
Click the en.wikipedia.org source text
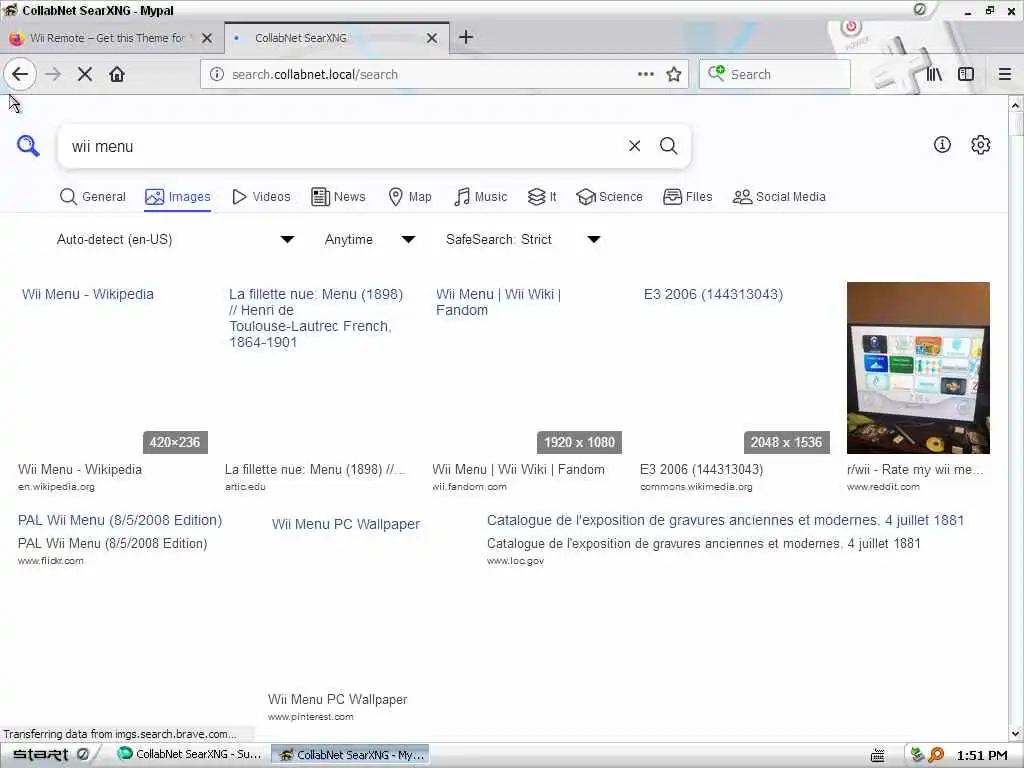56,487
